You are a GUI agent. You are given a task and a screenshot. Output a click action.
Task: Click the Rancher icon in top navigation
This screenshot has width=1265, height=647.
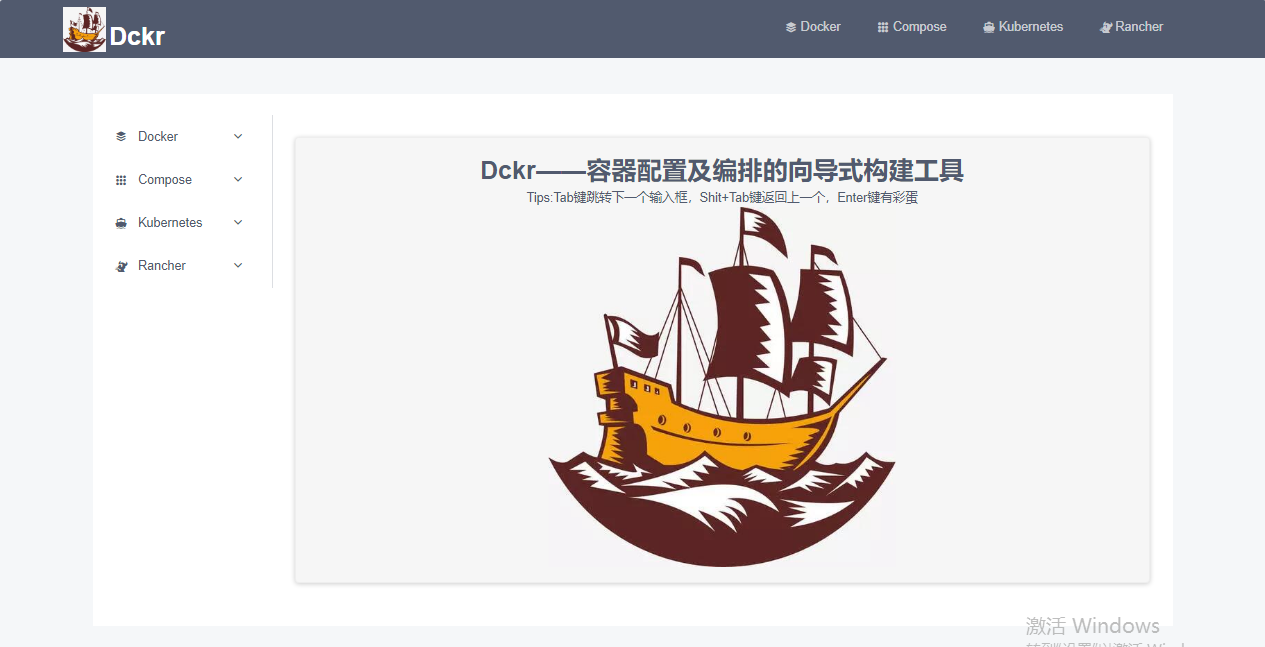point(1106,27)
